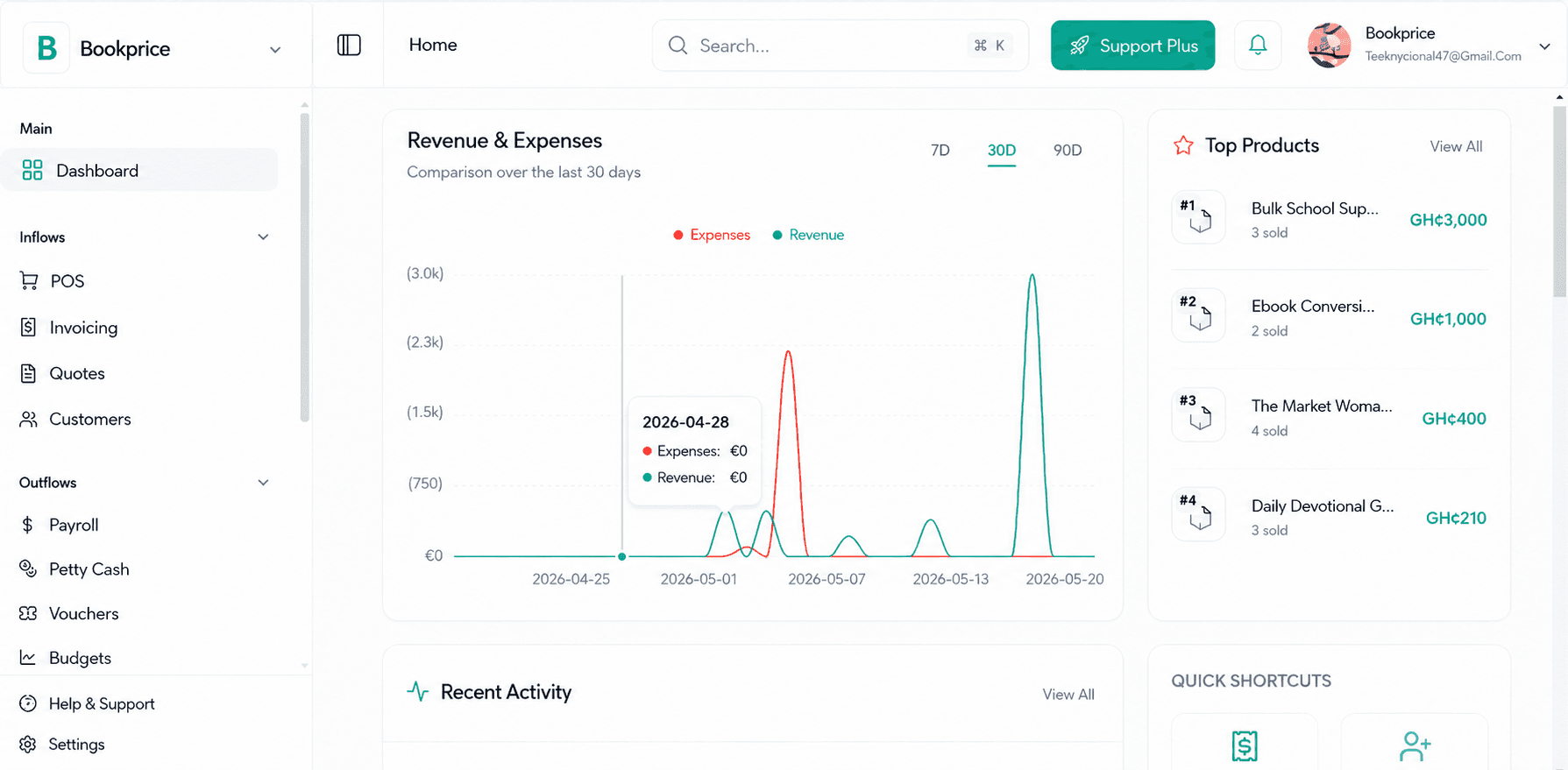Click the Quotes file icon
The width and height of the screenshot is (1568, 770).
coord(28,373)
